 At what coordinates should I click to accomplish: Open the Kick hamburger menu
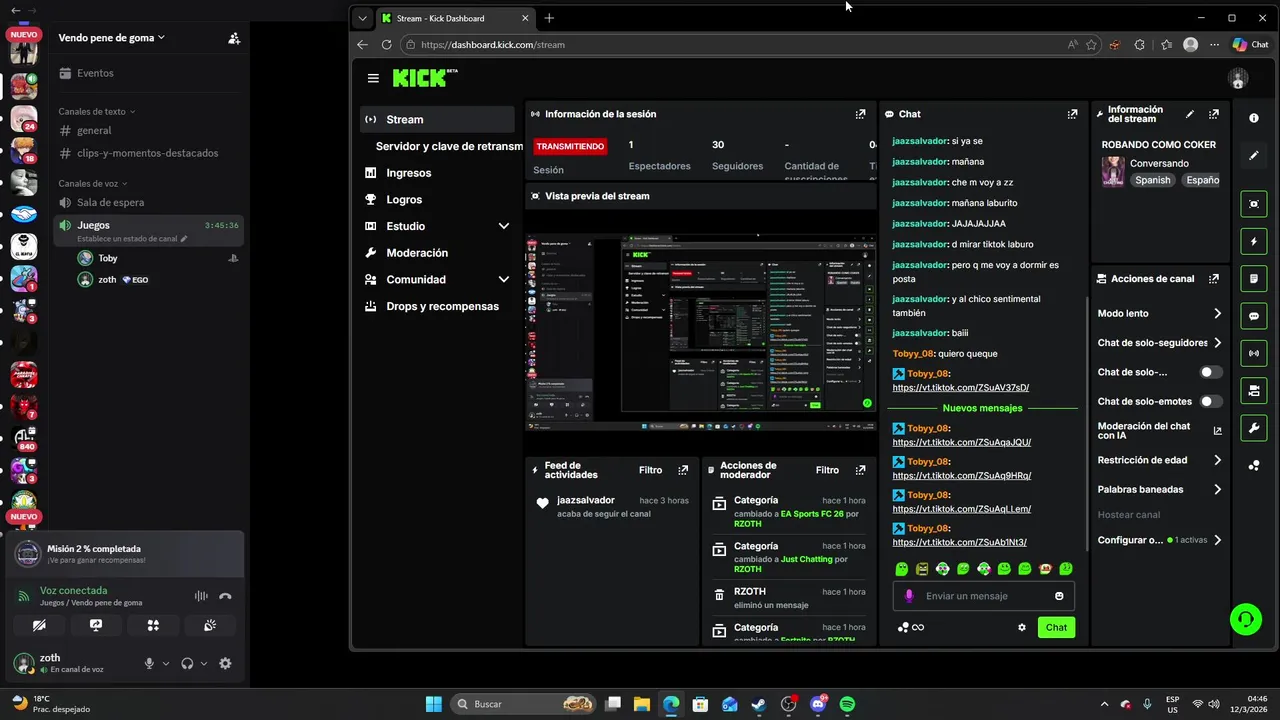pyautogui.click(x=373, y=78)
